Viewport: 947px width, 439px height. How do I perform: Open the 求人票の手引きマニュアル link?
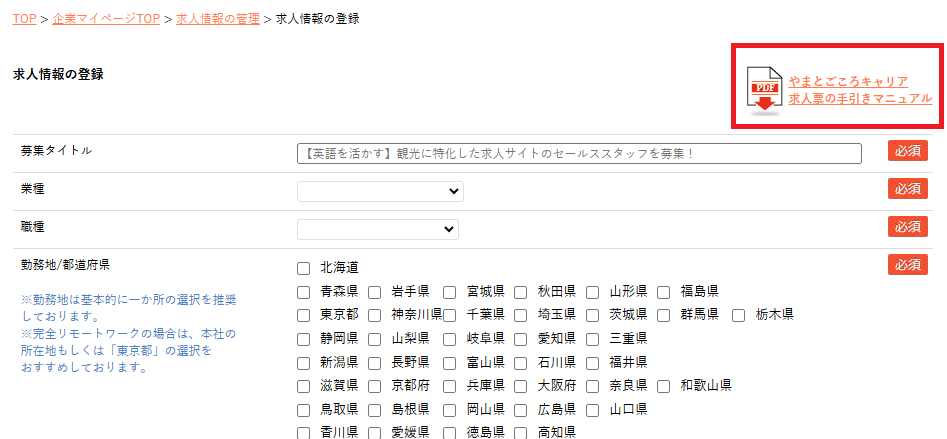(859, 98)
